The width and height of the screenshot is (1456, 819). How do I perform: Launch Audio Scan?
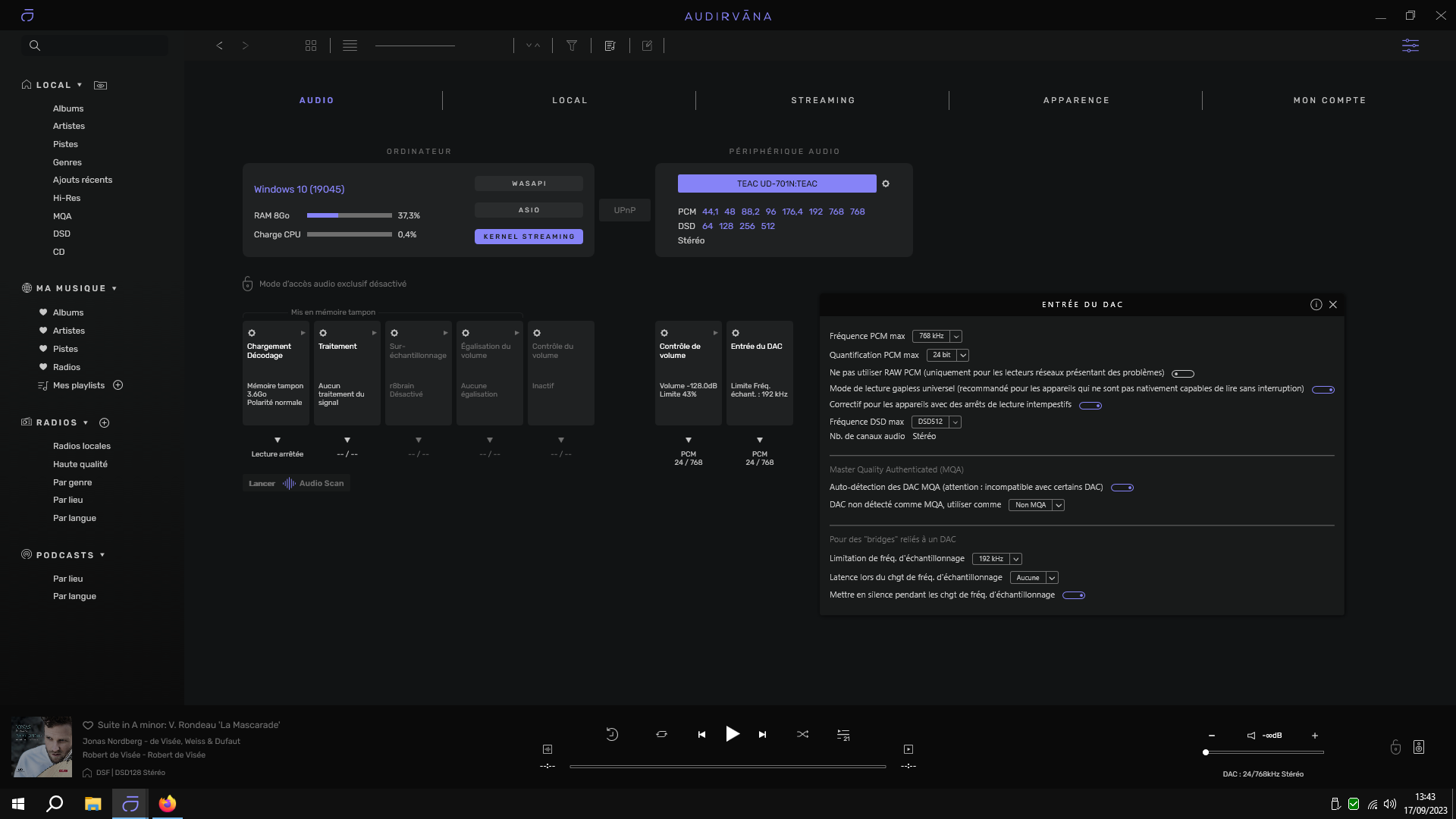tap(297, 483)
